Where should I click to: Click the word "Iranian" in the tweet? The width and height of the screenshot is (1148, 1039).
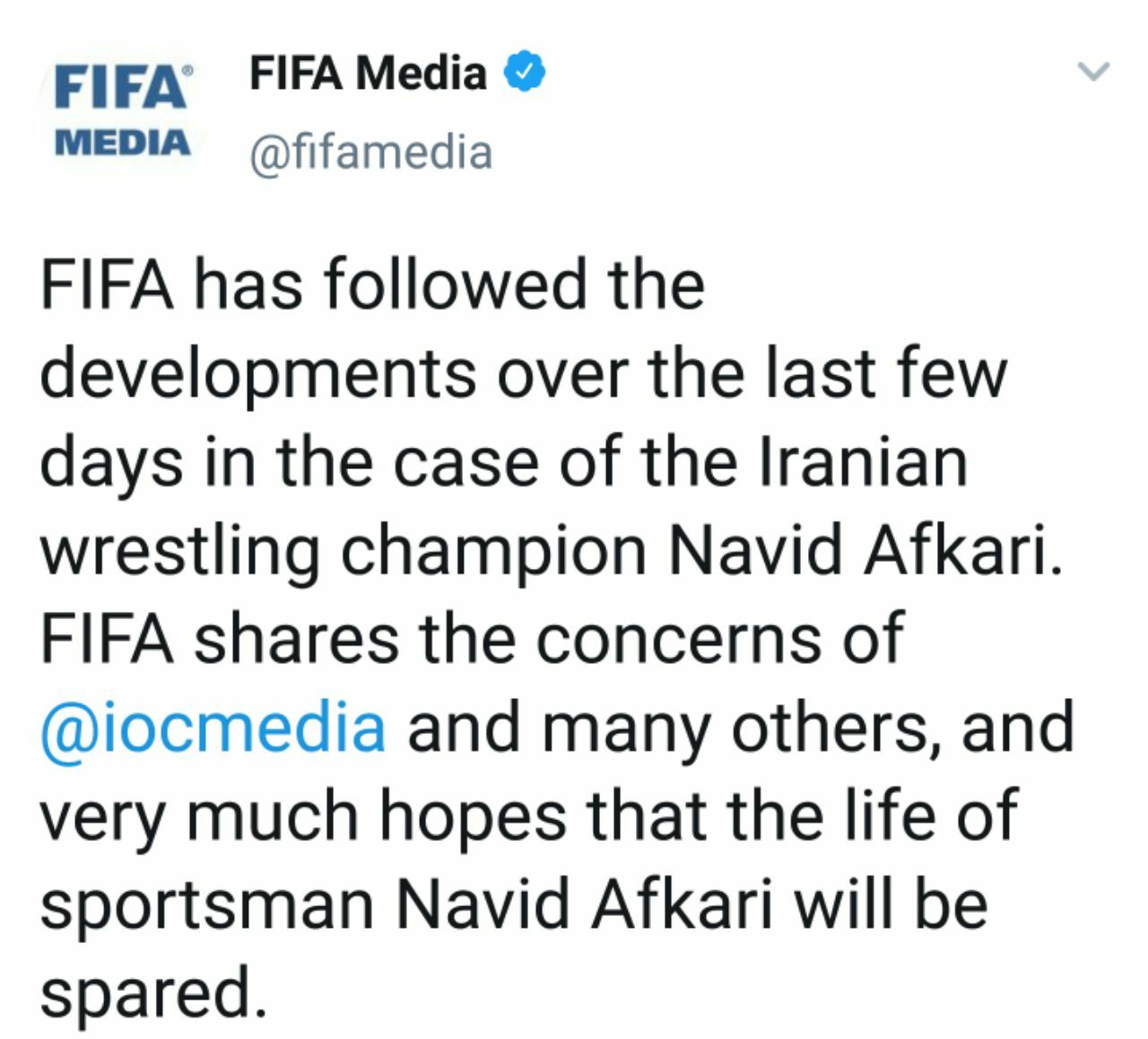click(863, 462)
